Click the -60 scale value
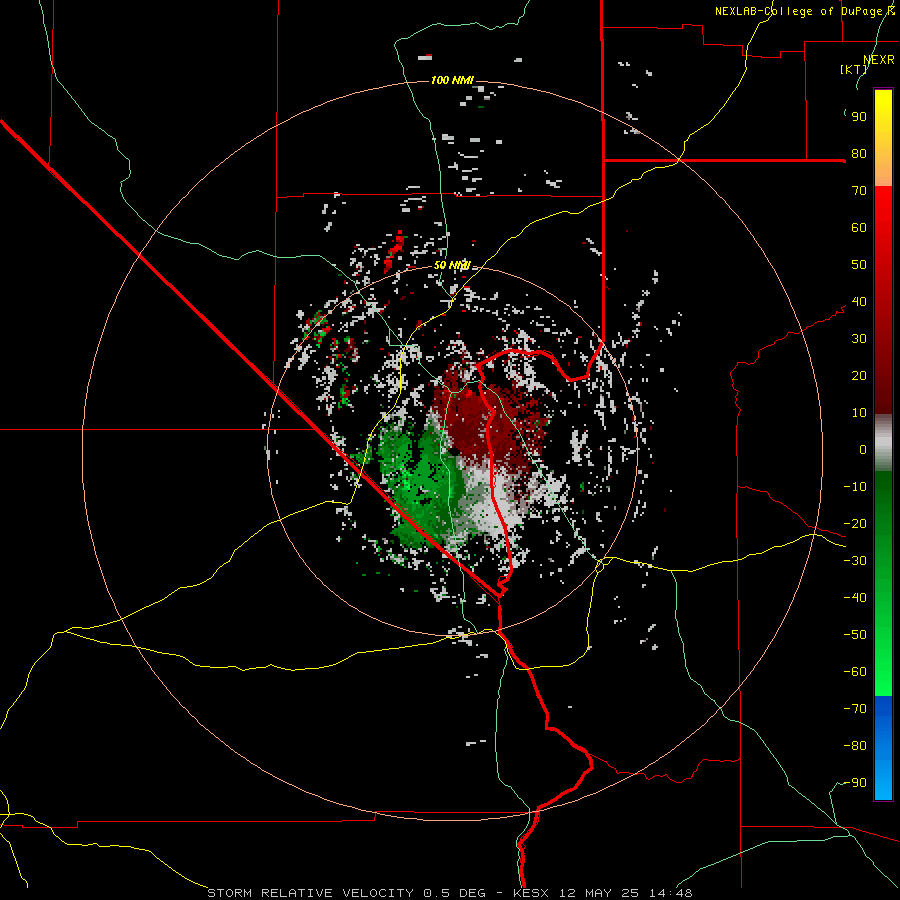Screen dimensions: 900x900 point(855,672)
